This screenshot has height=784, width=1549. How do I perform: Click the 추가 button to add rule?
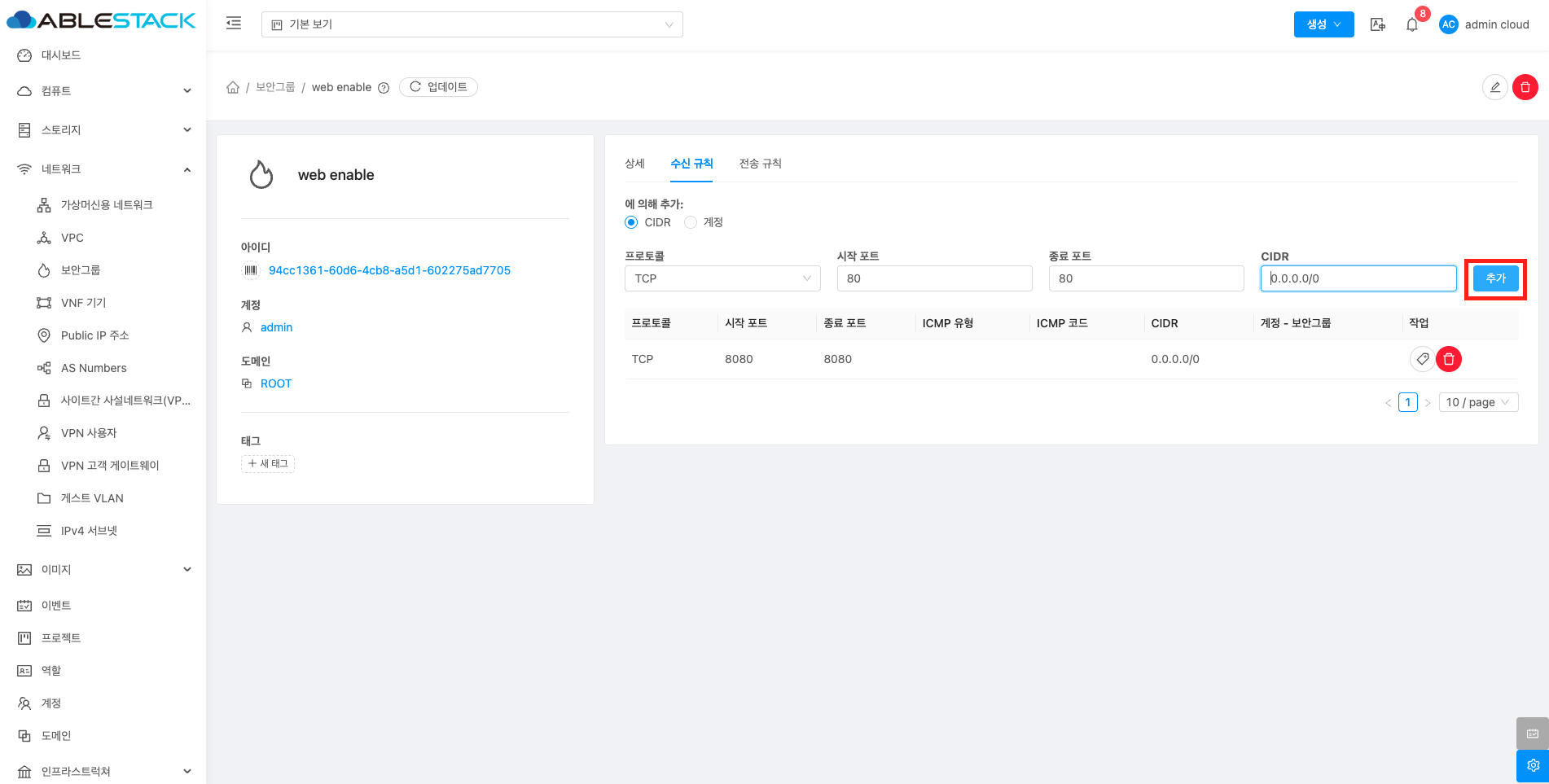pos(1495,278)
